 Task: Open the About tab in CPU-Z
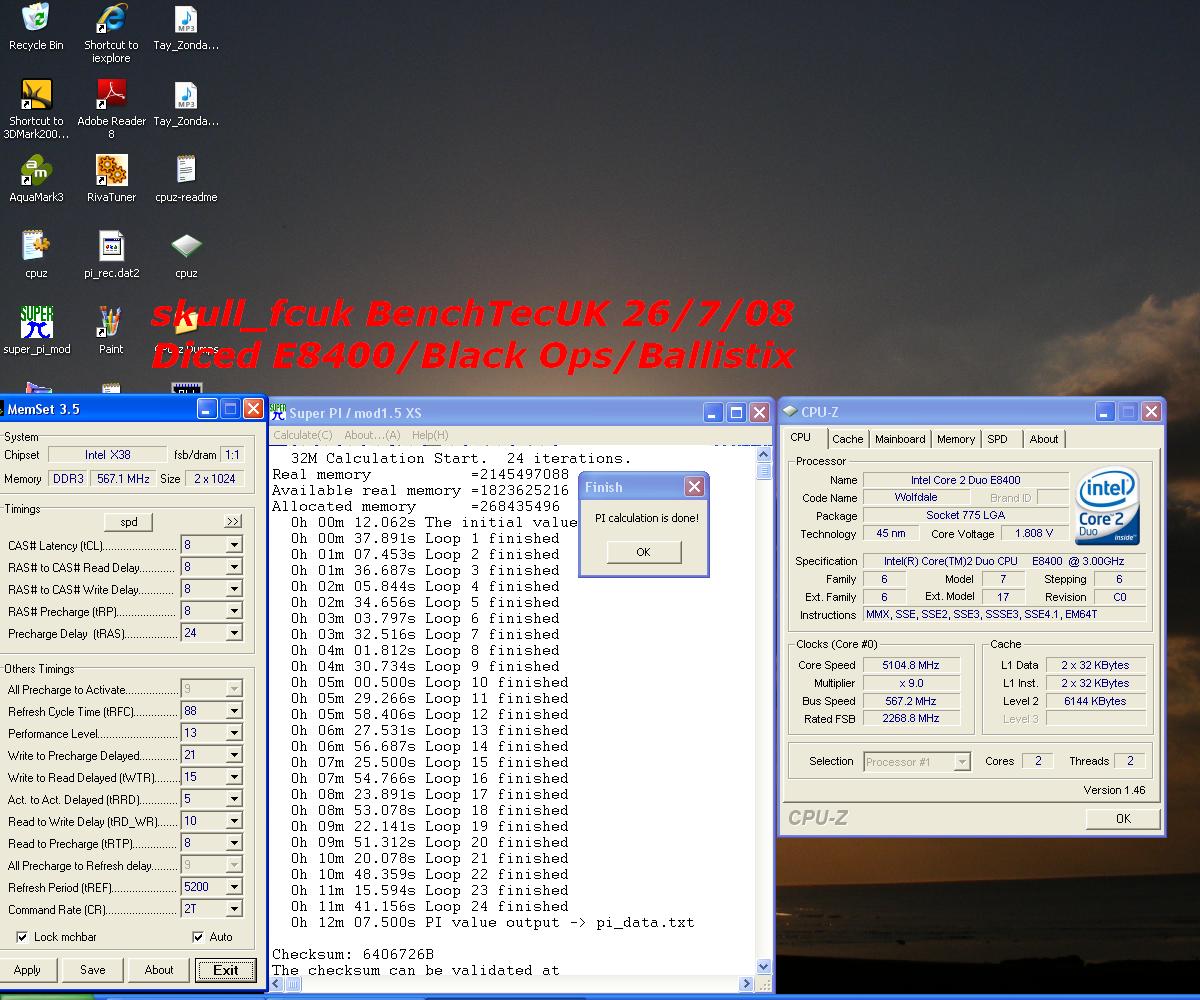click(1044, 439)
